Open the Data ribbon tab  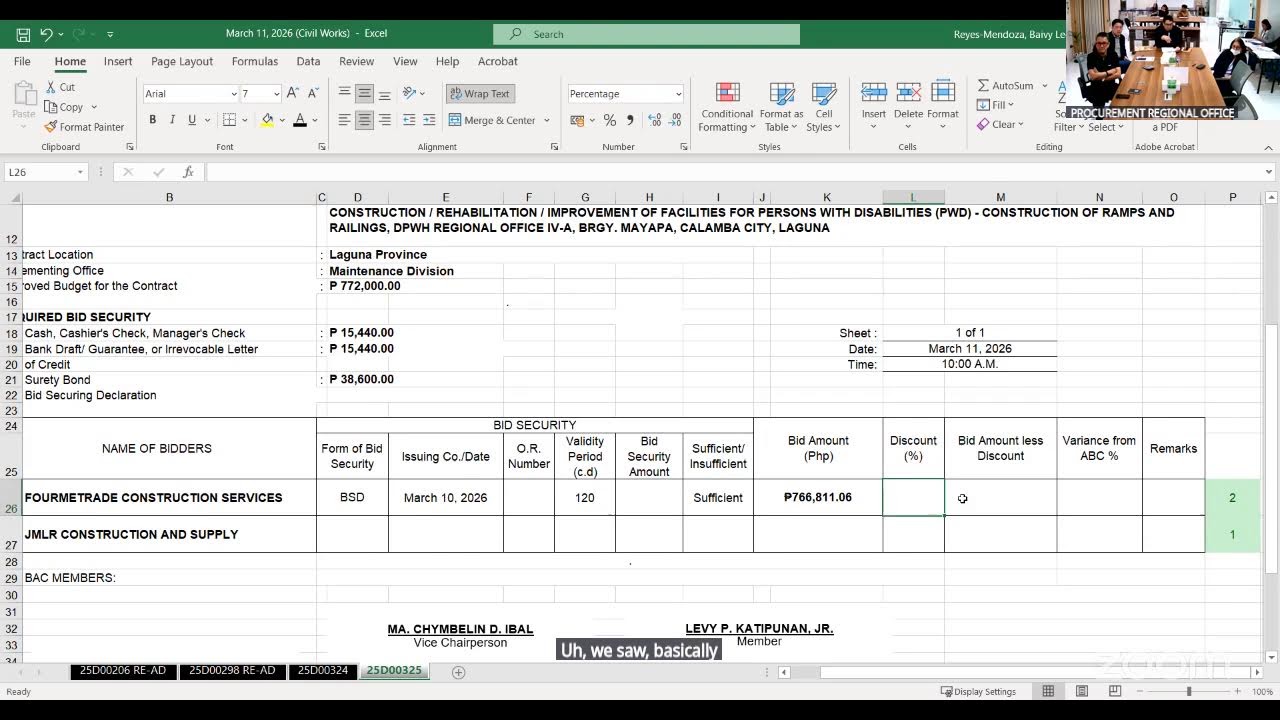[x=308, y=61]
